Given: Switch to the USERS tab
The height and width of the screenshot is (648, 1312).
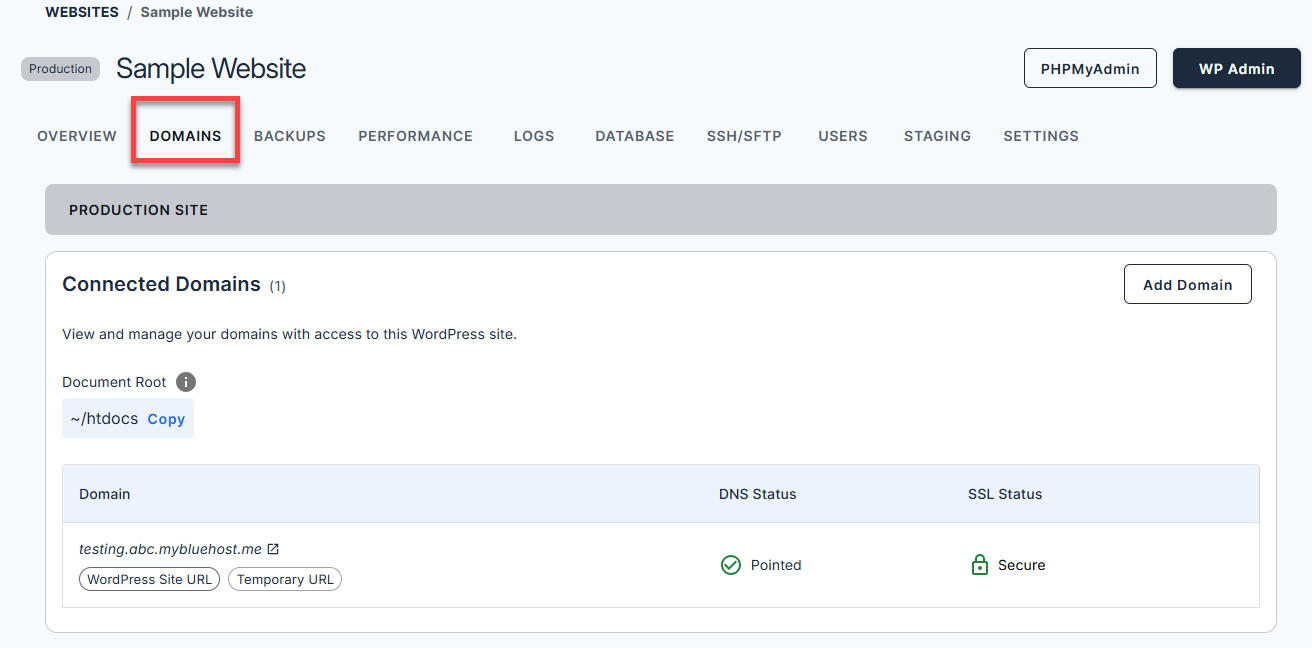Looking at the screenshot, I should tap(842, 135).
